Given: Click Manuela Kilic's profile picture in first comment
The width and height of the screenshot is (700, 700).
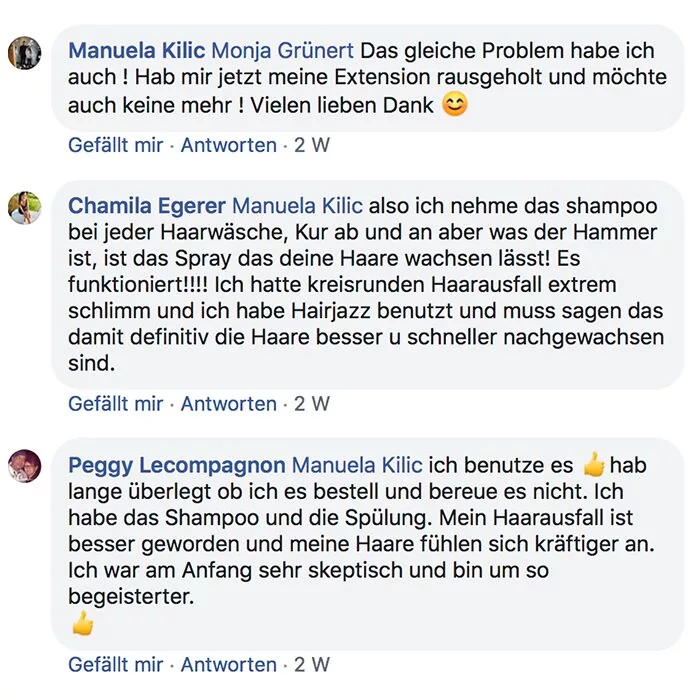Looking at the screenshot, I should 24,52.
